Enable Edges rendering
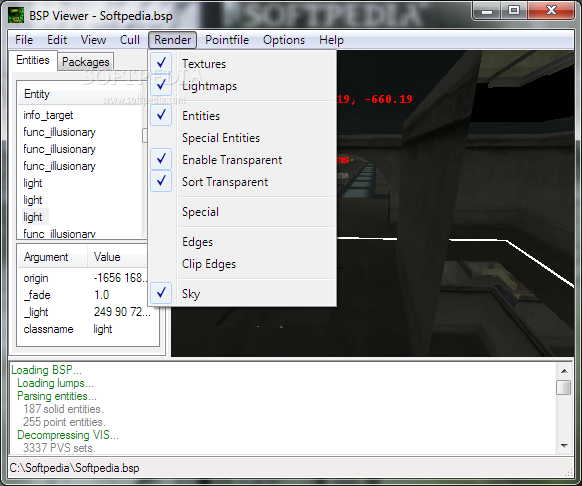This screenshot has width=582, height=486. click(x=242, y=242)
